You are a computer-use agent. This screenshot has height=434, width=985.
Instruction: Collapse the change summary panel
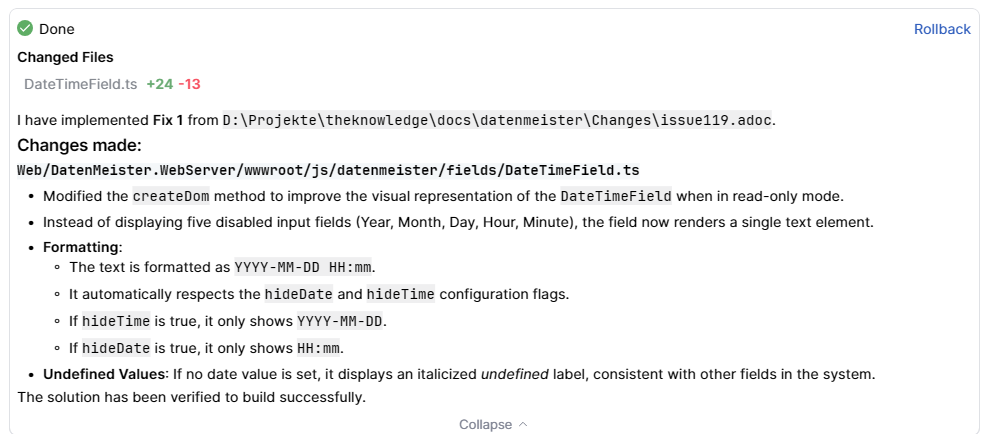coord(485,424)
